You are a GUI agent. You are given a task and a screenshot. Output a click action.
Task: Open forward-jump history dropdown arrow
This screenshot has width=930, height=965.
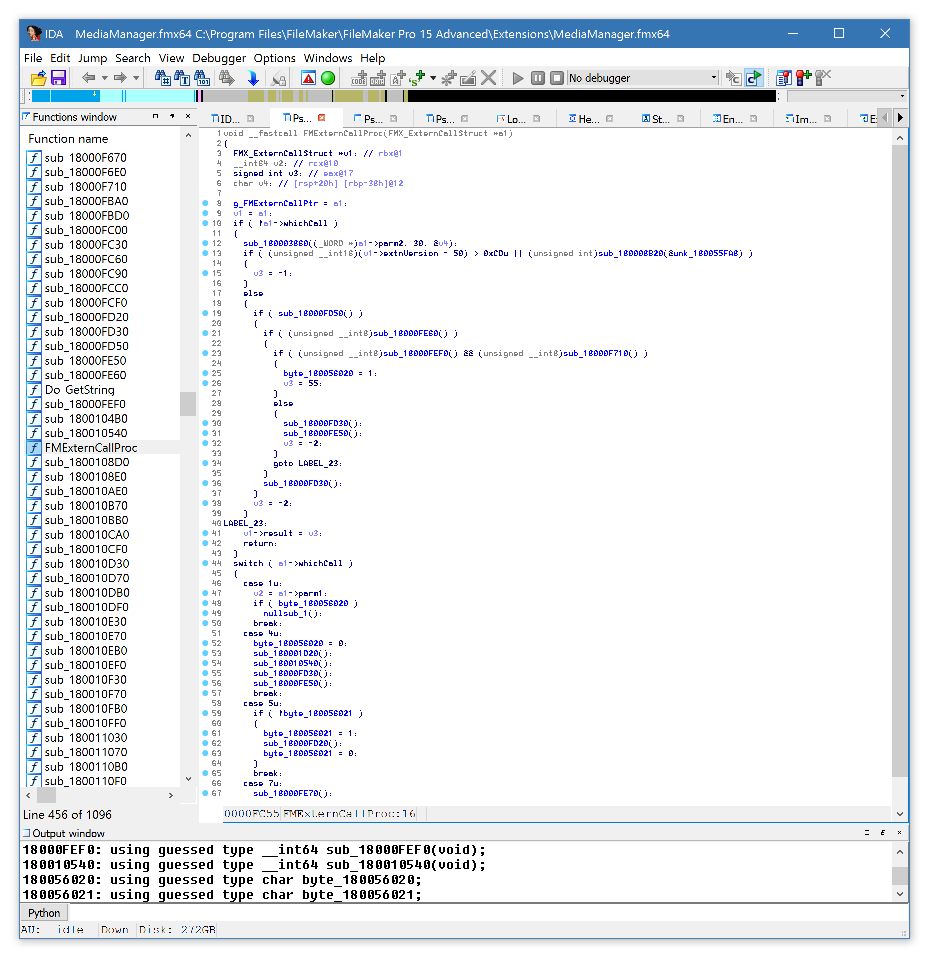pos(136,78)
